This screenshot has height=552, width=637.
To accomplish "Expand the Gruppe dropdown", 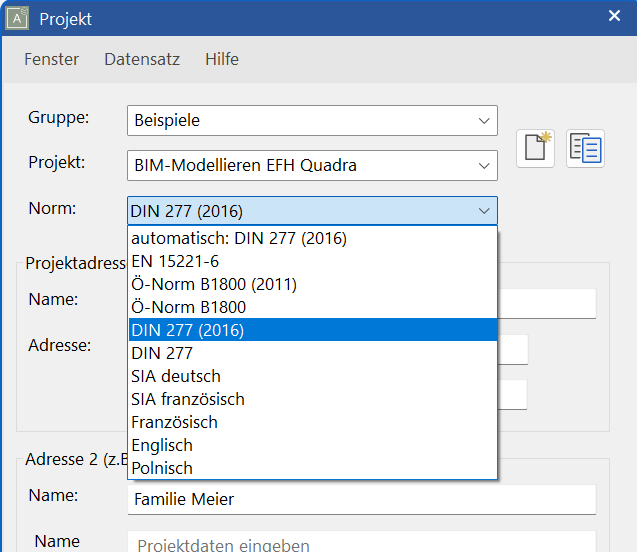I will point(484,120).
